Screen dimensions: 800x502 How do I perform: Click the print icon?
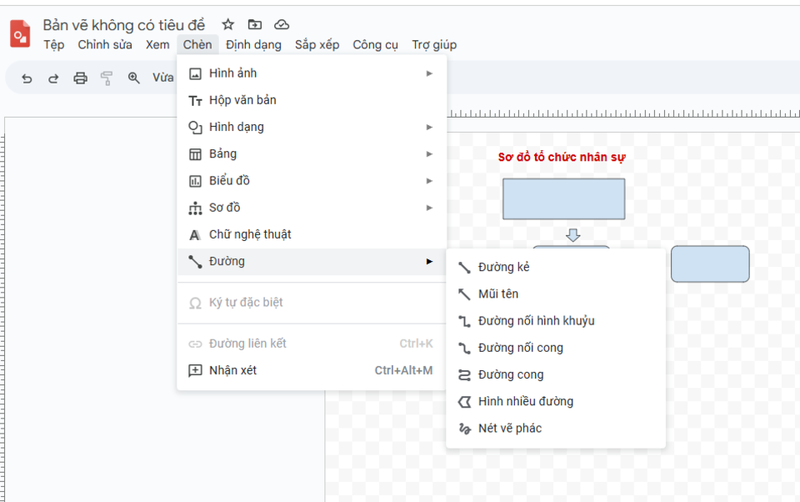(80, 78)
